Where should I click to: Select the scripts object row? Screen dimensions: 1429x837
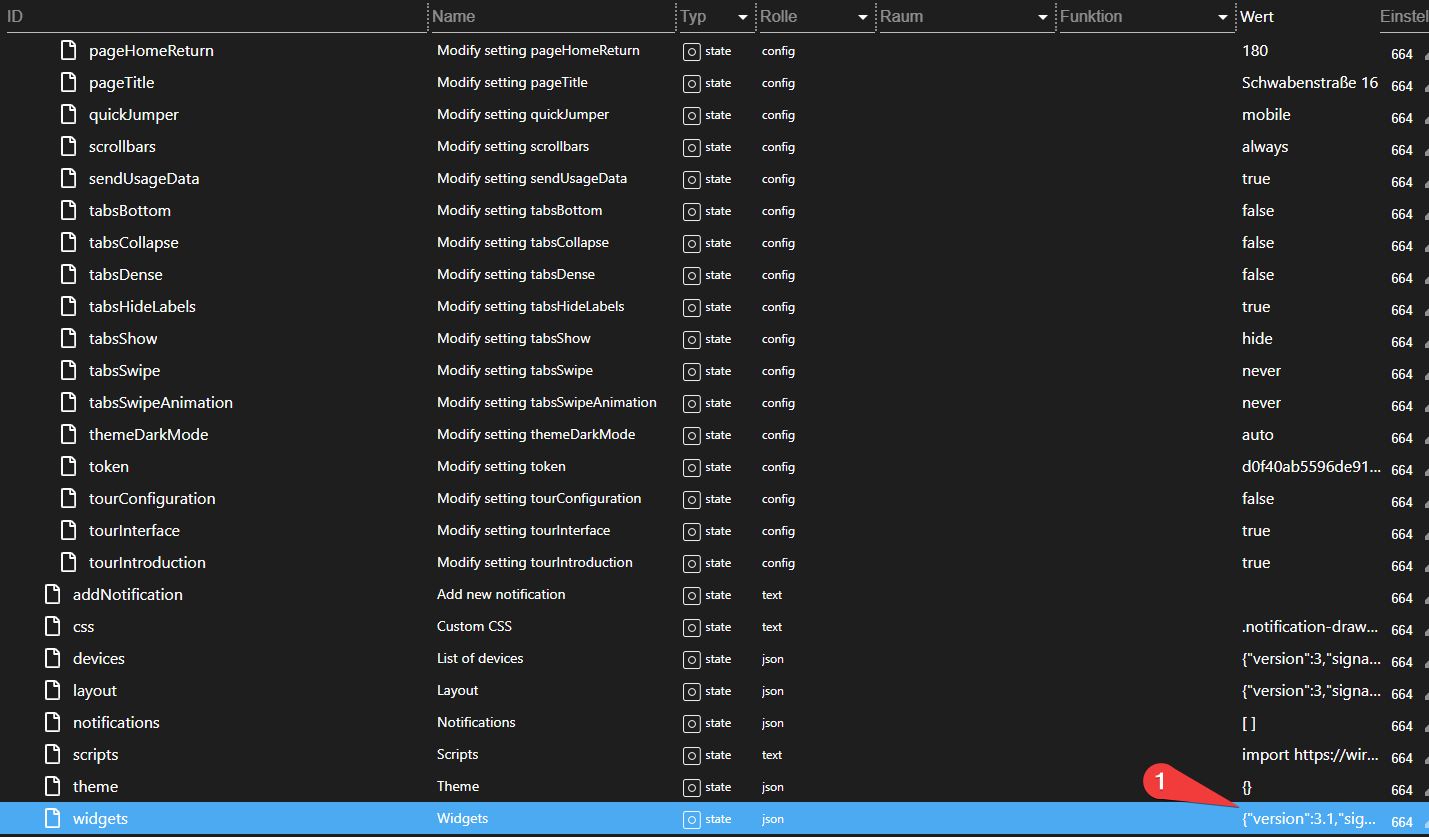[x=714, y=754]
